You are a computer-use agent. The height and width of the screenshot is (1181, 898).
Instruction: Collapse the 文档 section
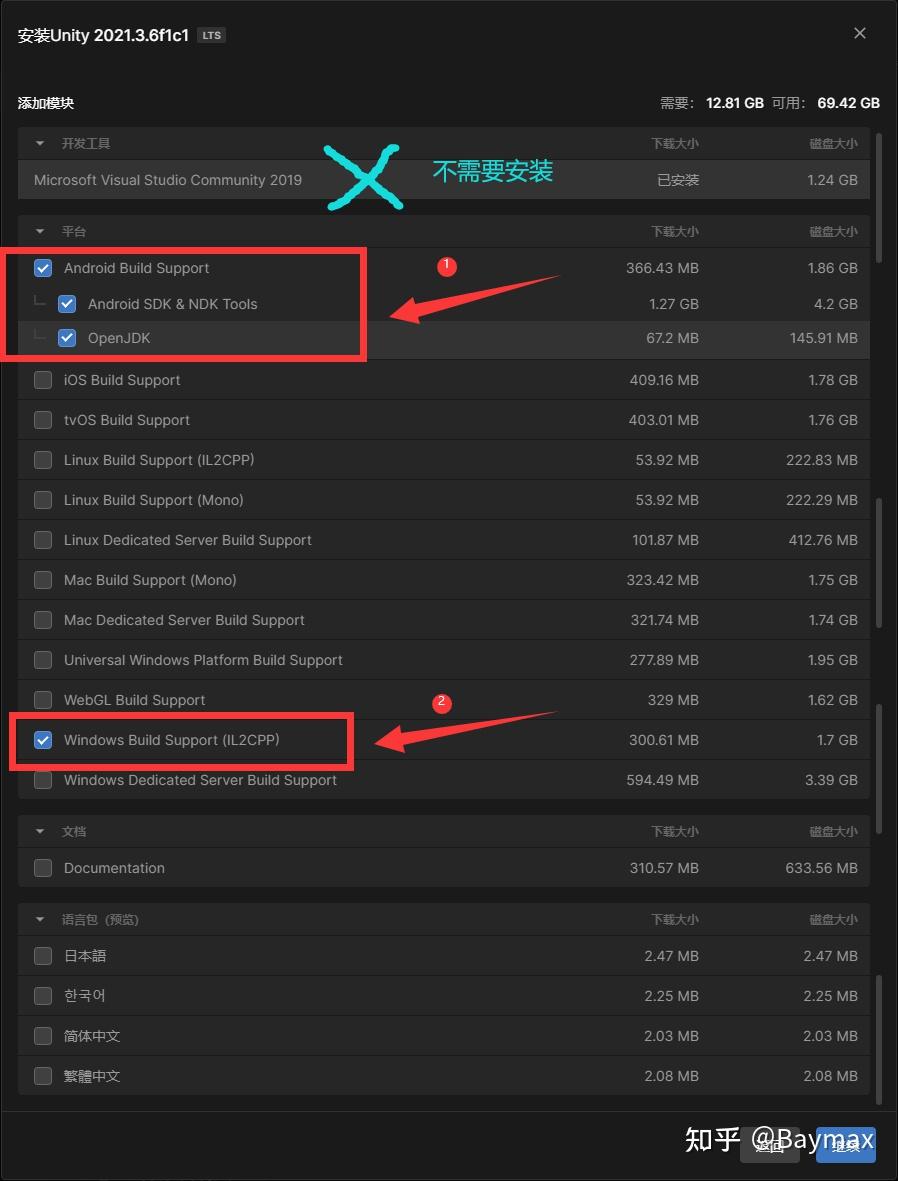(x=40, y=832)
